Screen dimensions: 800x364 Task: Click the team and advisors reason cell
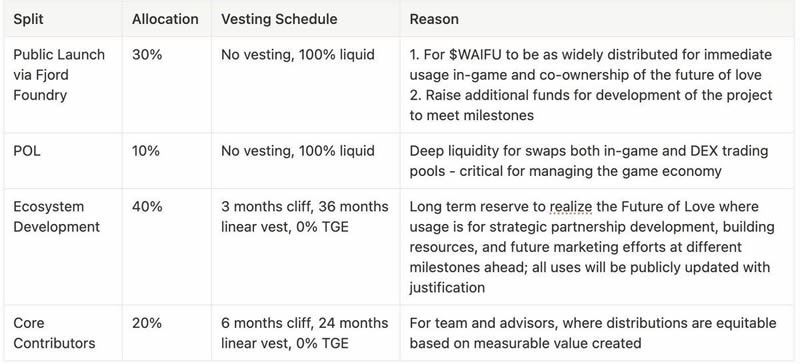click(x=598, y=333)
